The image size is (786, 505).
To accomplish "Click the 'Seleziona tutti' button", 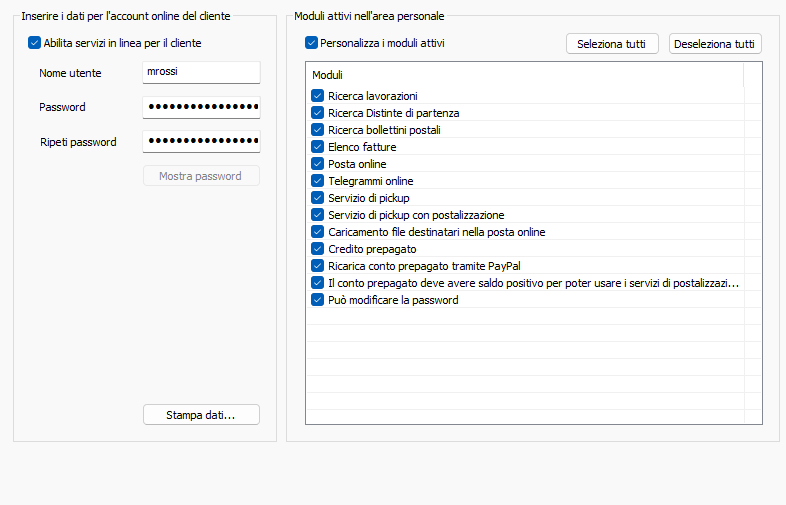I will click(611, 44).
